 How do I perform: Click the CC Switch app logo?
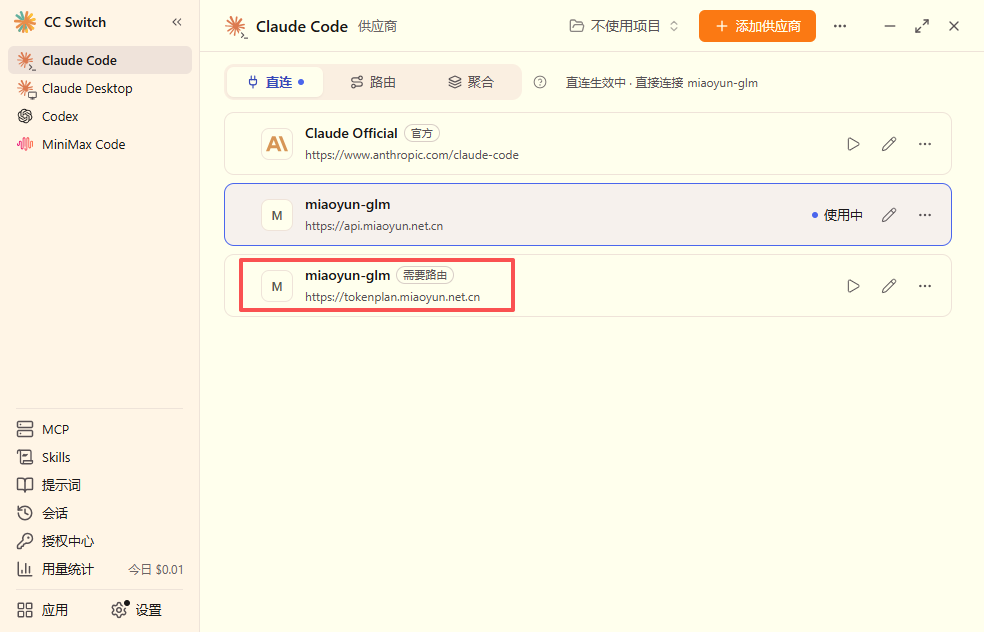tap(25, 22)
